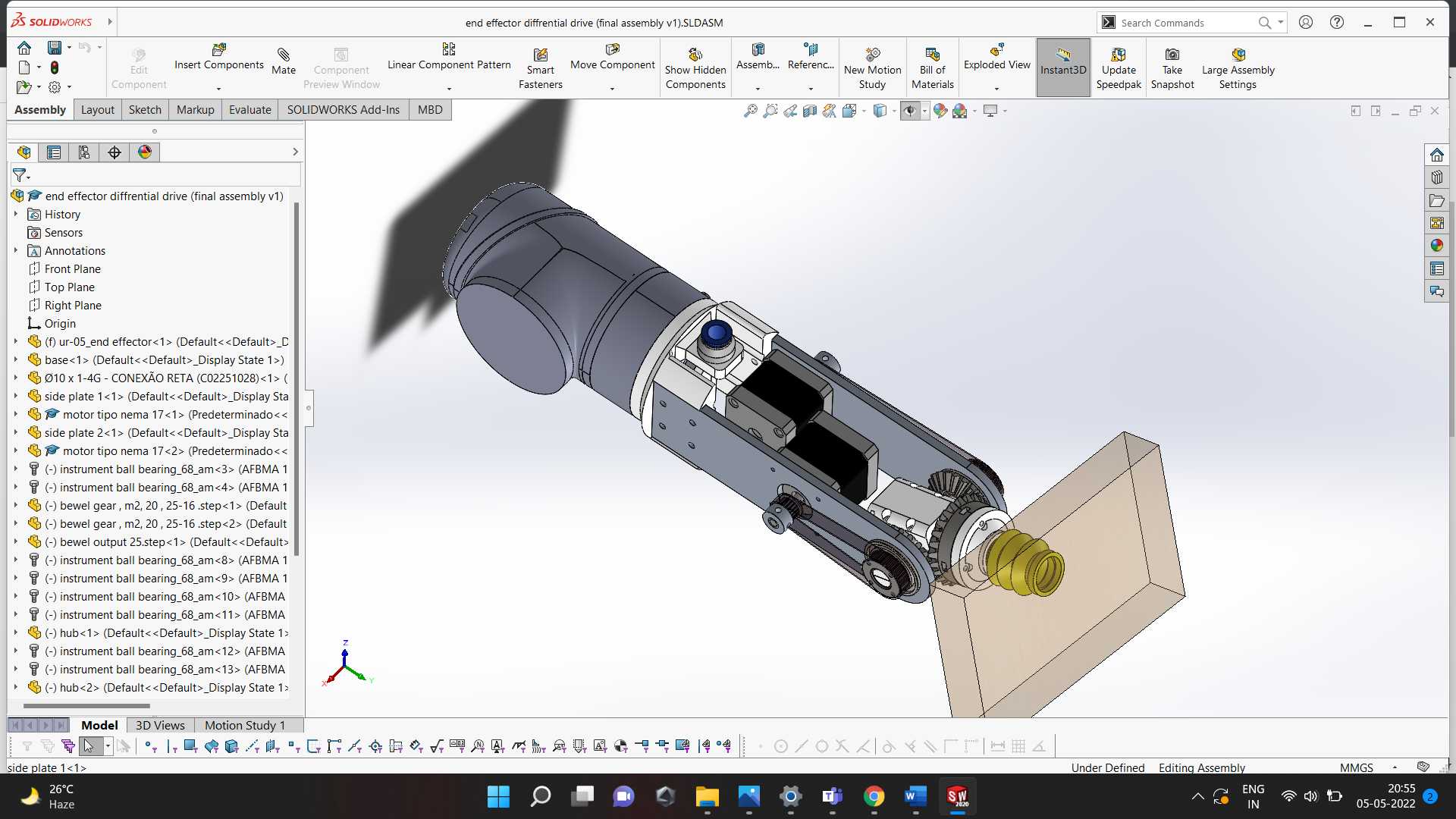Screen dimensions: 1456x819
Task: Click Large Assembly Settings button
Action: 1238,68
